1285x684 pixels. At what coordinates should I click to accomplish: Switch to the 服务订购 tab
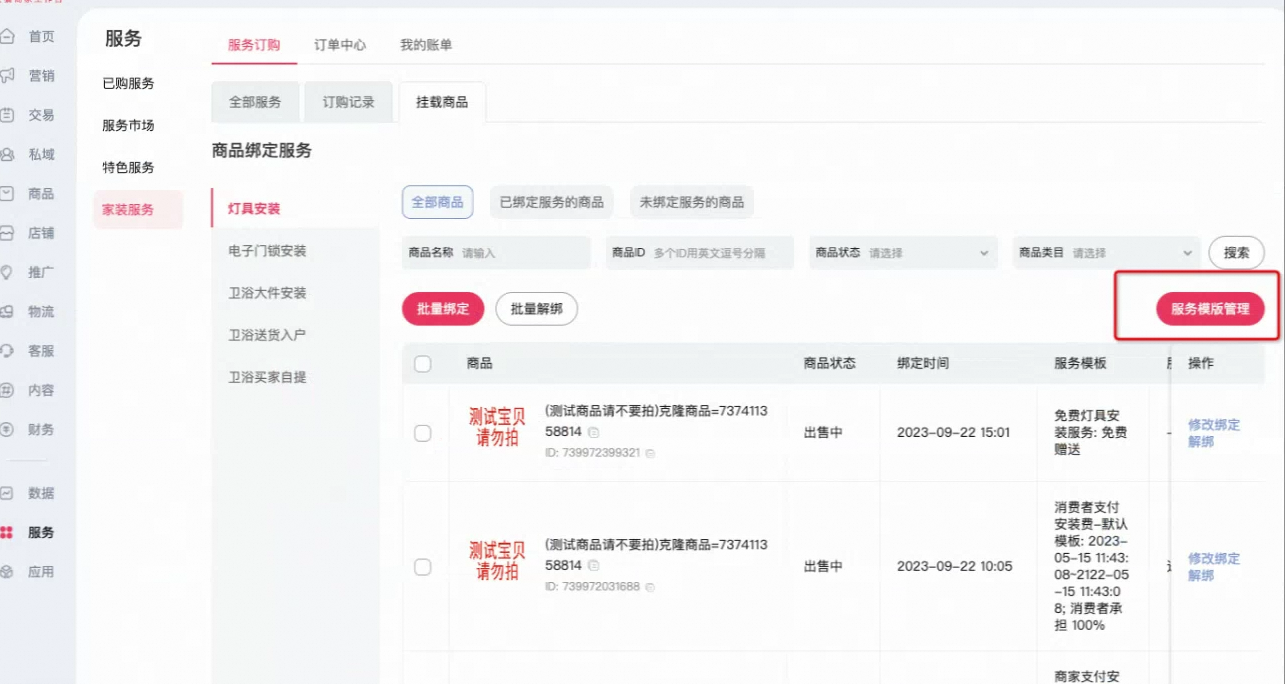[x=254, y=45]
